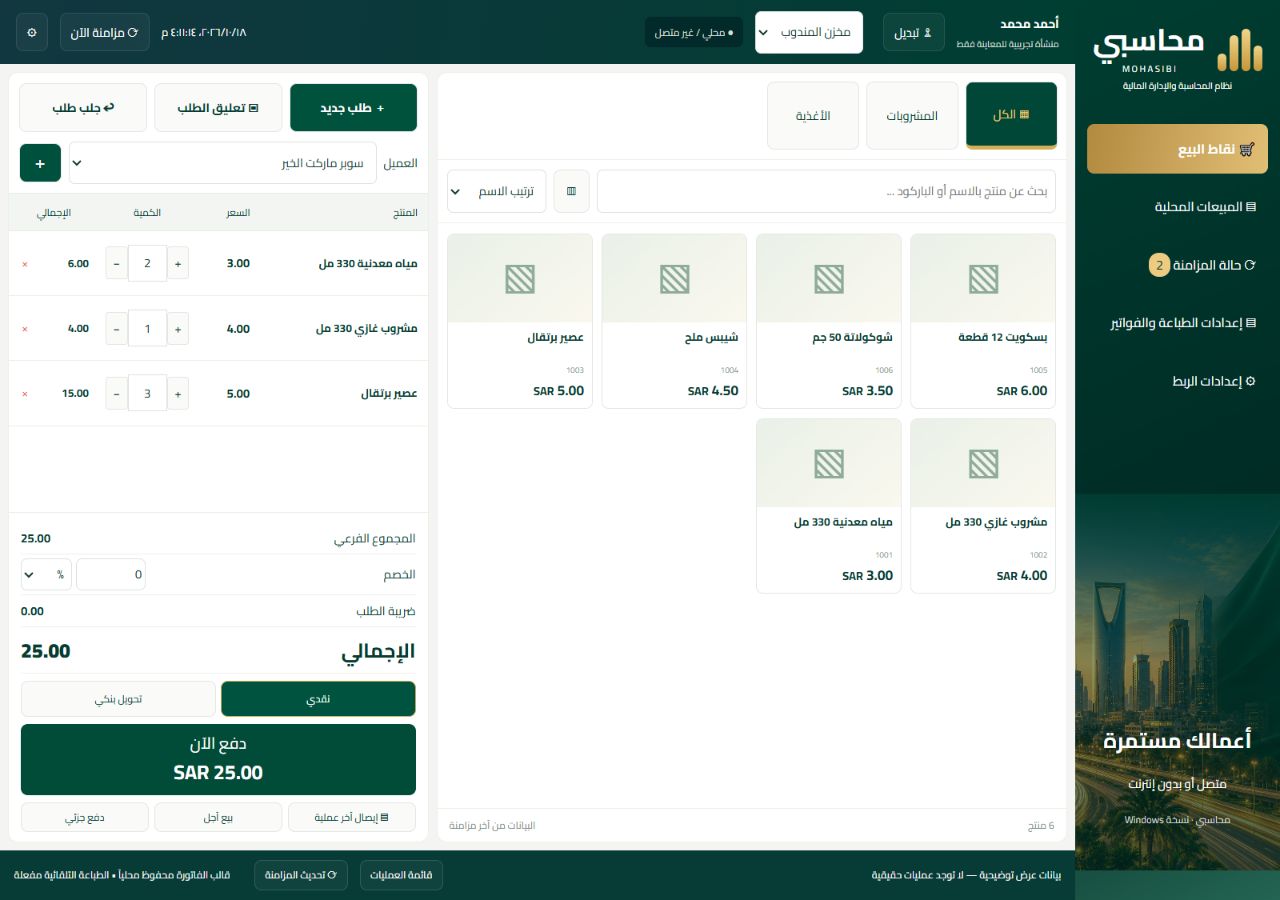Focus the product search field
The image size is (1280, 900).
click(x=826, y=191)
